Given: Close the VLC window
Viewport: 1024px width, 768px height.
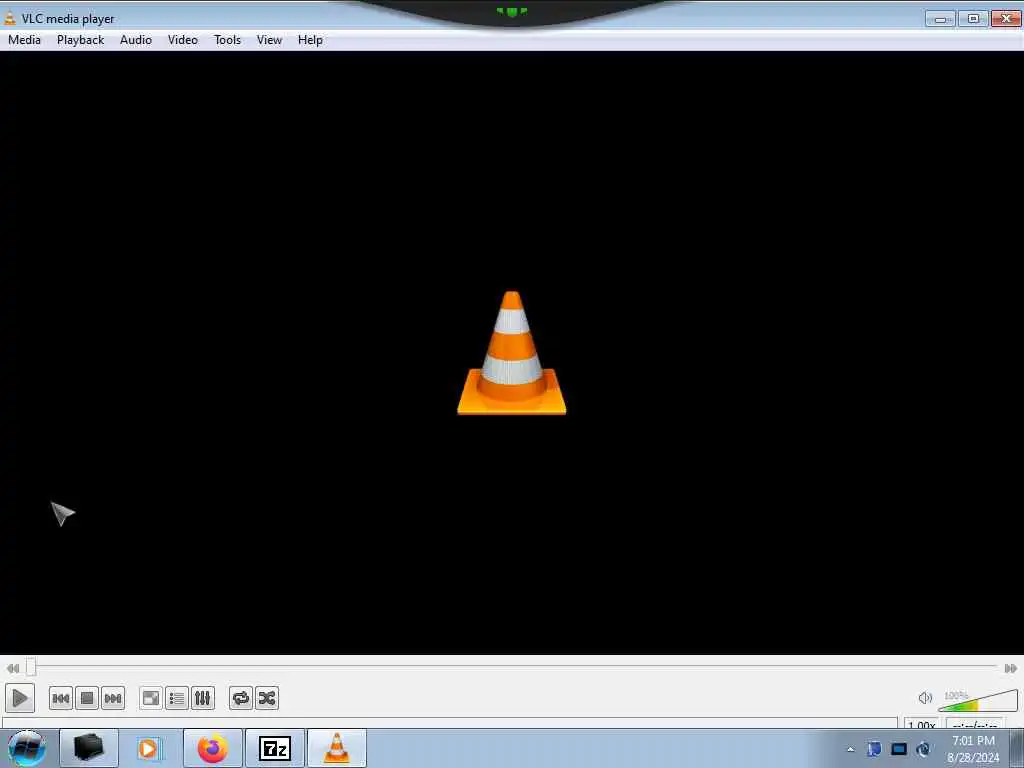Looking at the screenshot, I should (1006, 19).
